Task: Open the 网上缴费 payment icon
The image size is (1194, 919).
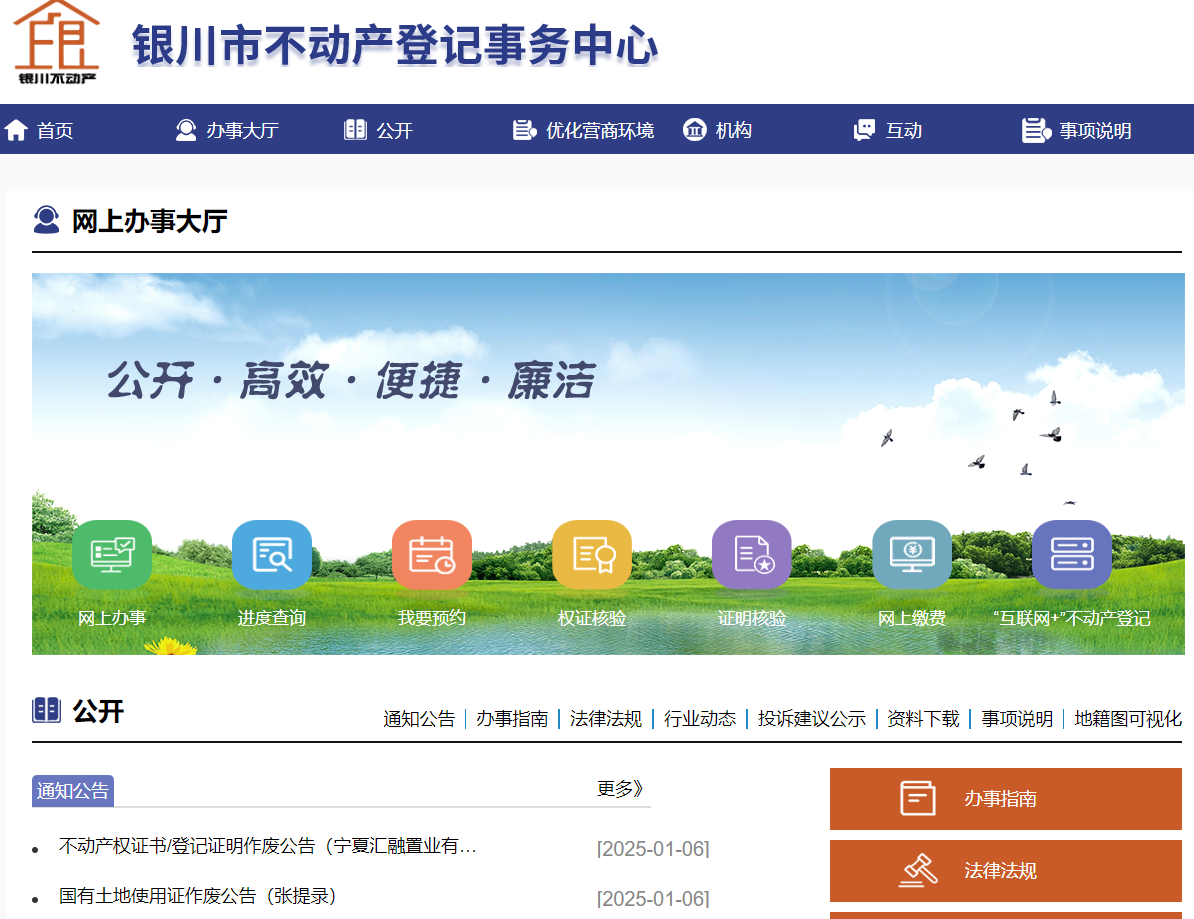Action: 911,554
